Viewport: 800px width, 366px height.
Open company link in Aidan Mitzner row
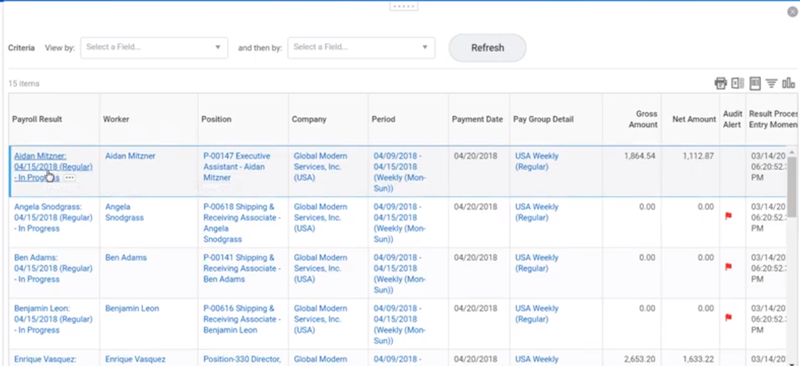point(320,167)
